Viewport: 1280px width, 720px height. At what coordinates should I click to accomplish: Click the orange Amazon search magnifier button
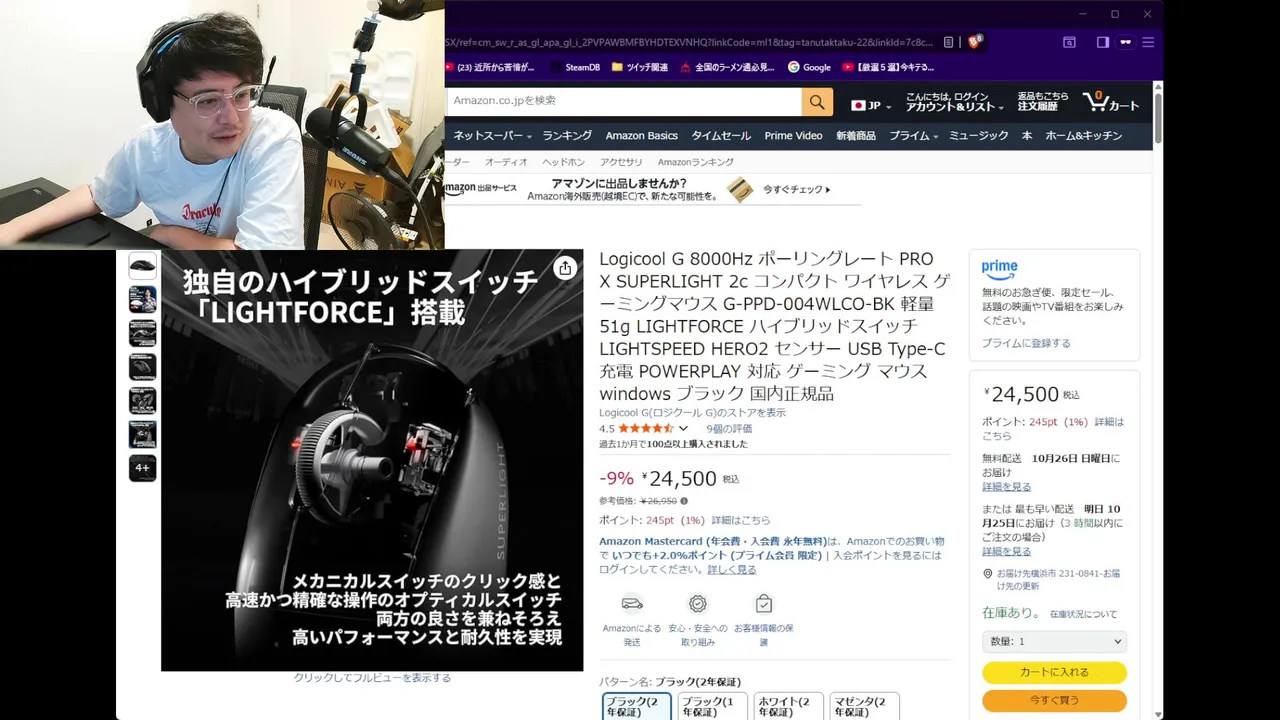pos(817,101)
